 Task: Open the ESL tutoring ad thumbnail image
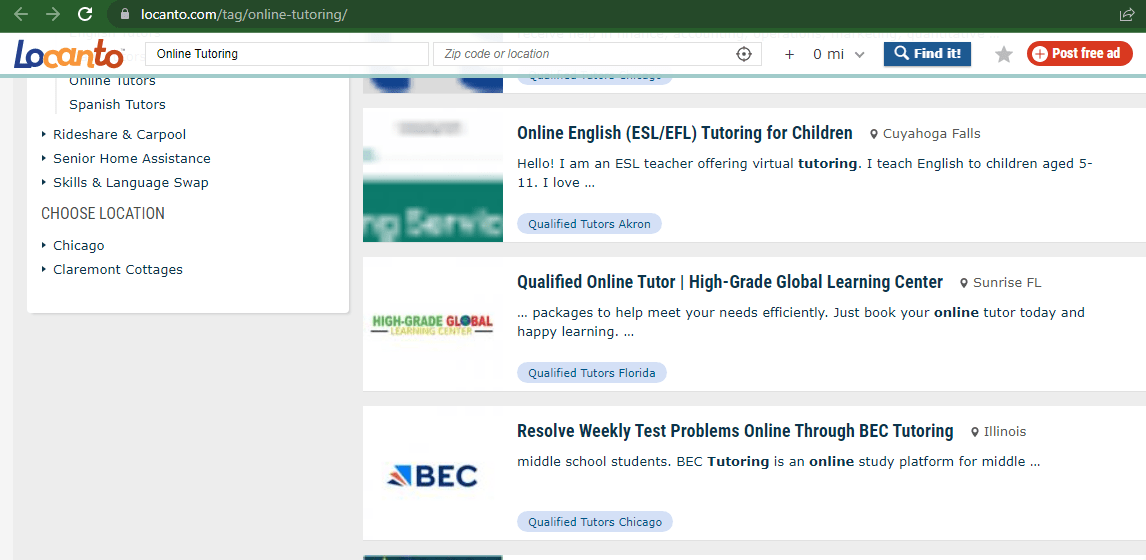click(433, 175)
